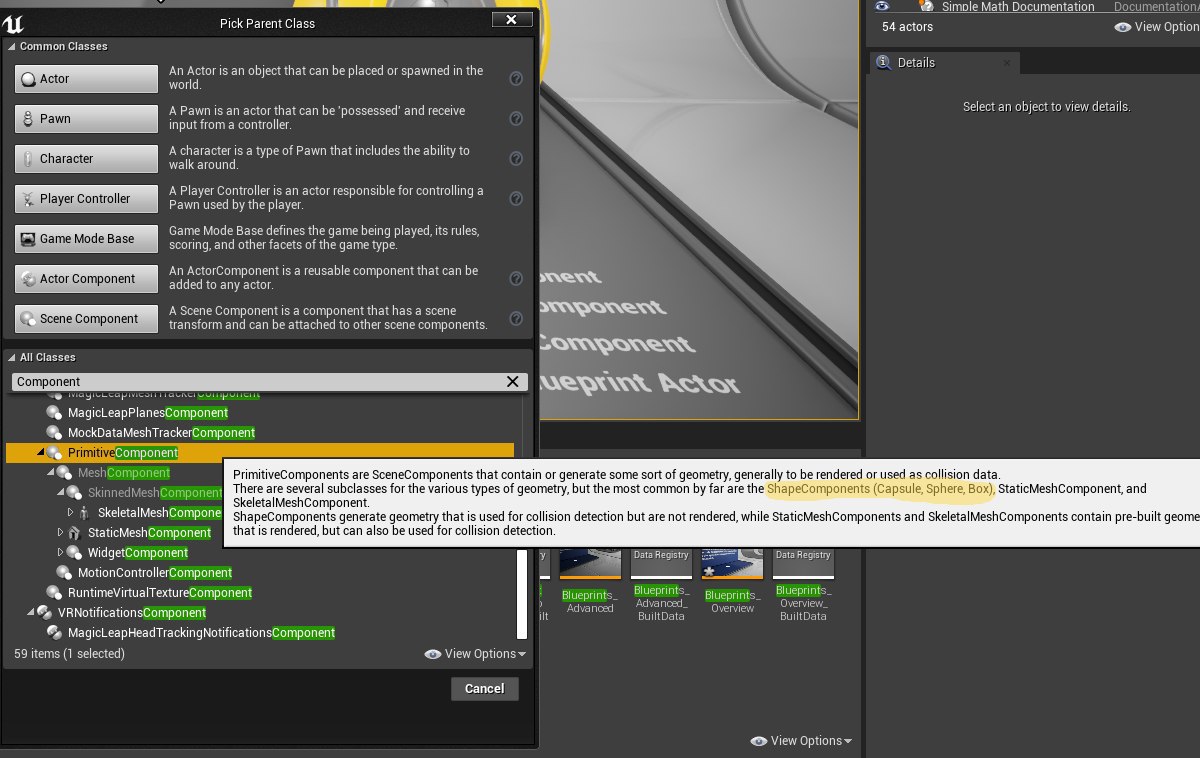This screenshot has height=758, width=1200.
Task: Expand the StaticMeshComponent tree node
Action: click(x=61, y=533)
